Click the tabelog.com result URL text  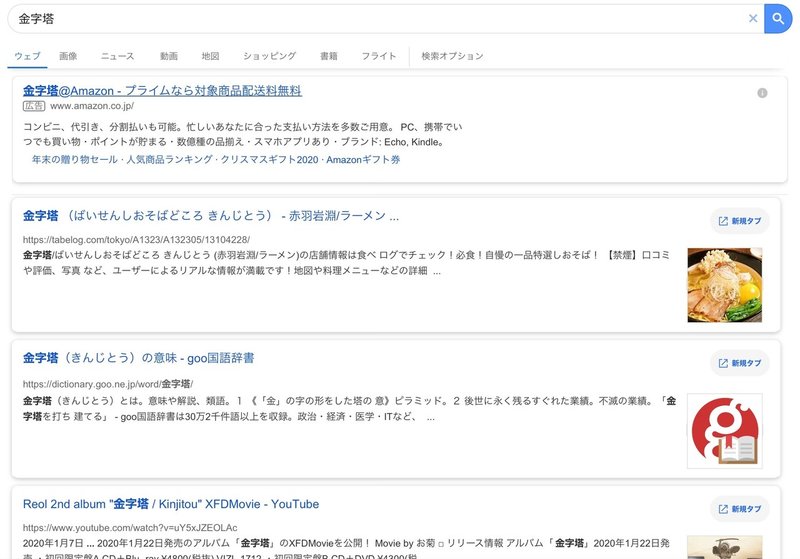point(136,240)
